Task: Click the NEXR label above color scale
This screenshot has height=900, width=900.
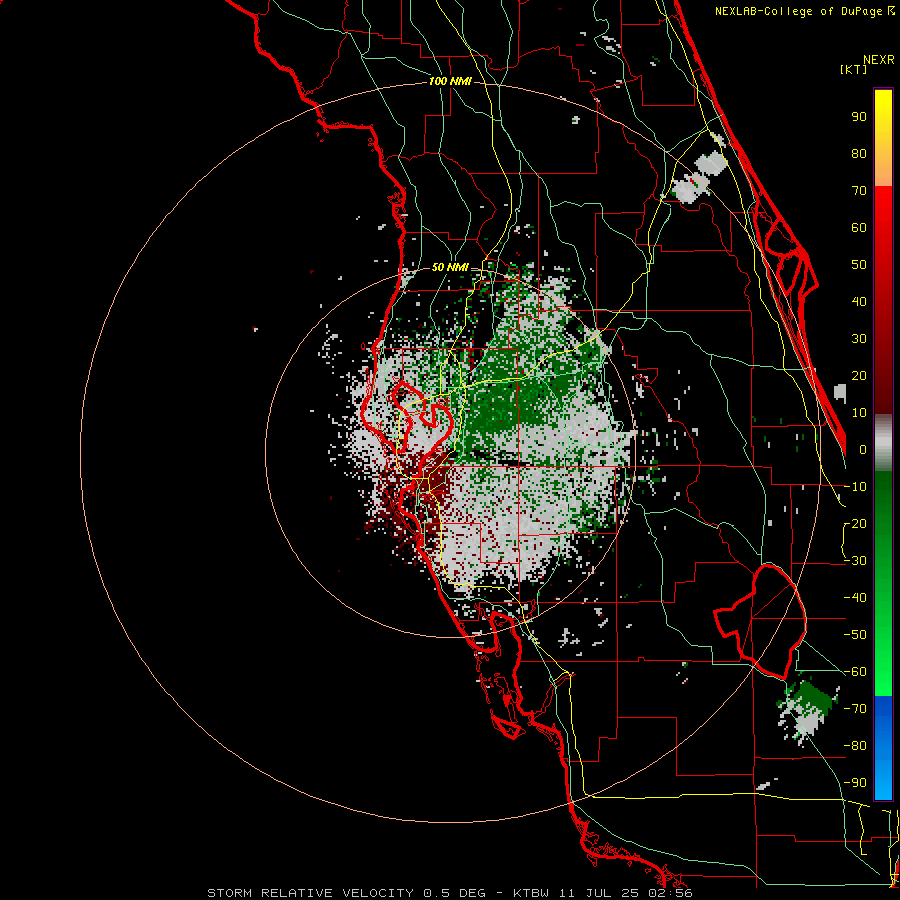Action: click(879, 60)
